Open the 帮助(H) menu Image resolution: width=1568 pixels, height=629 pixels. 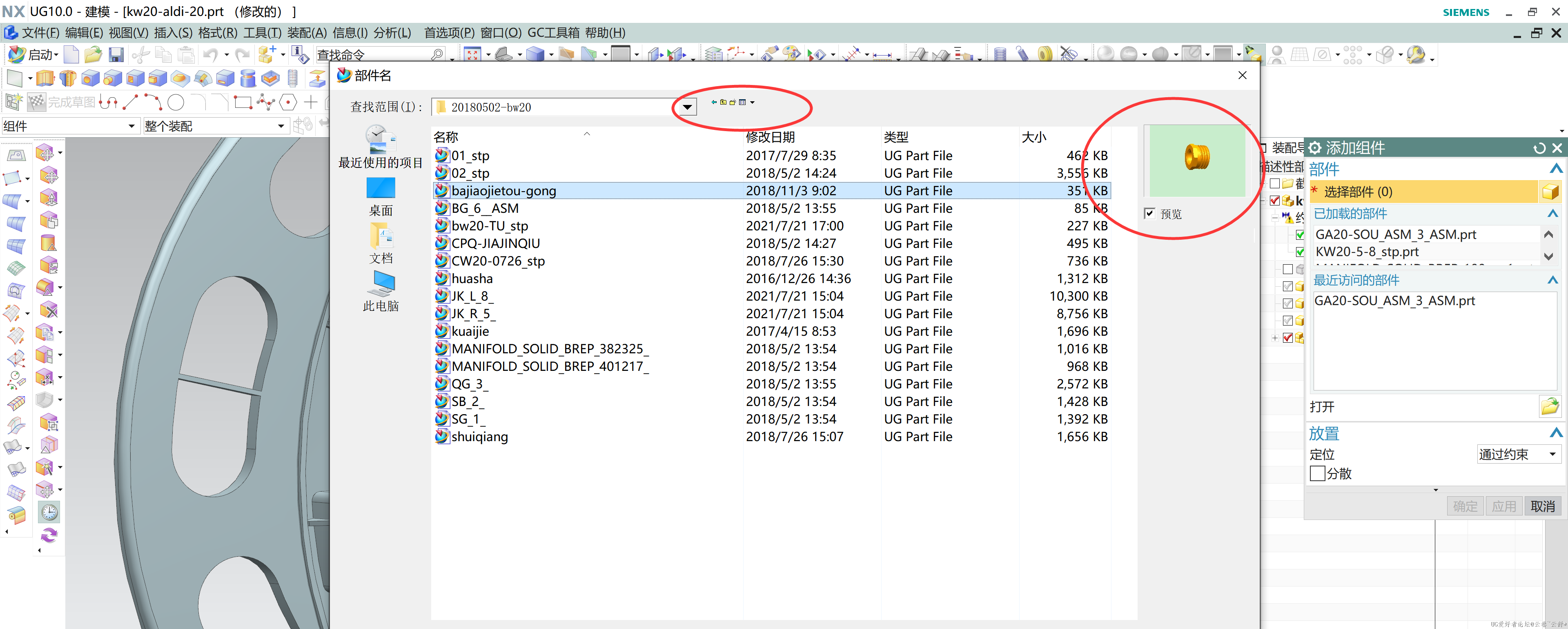coord(605,33)
